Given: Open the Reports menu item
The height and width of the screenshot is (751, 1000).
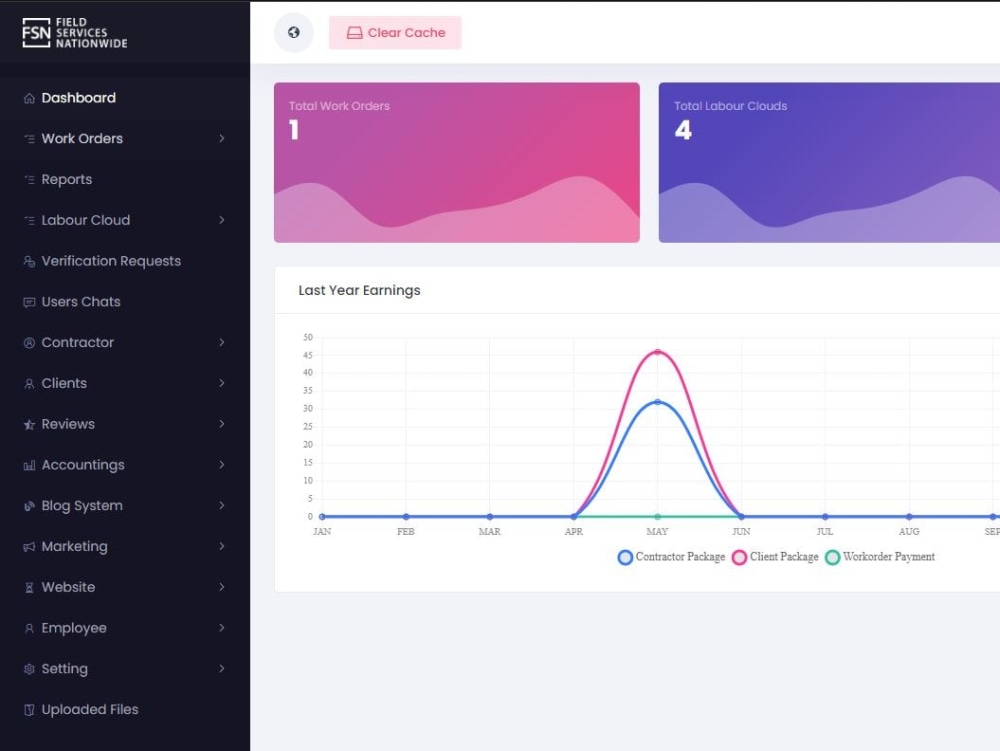Looking at the screenshot, I should point(125,180).
